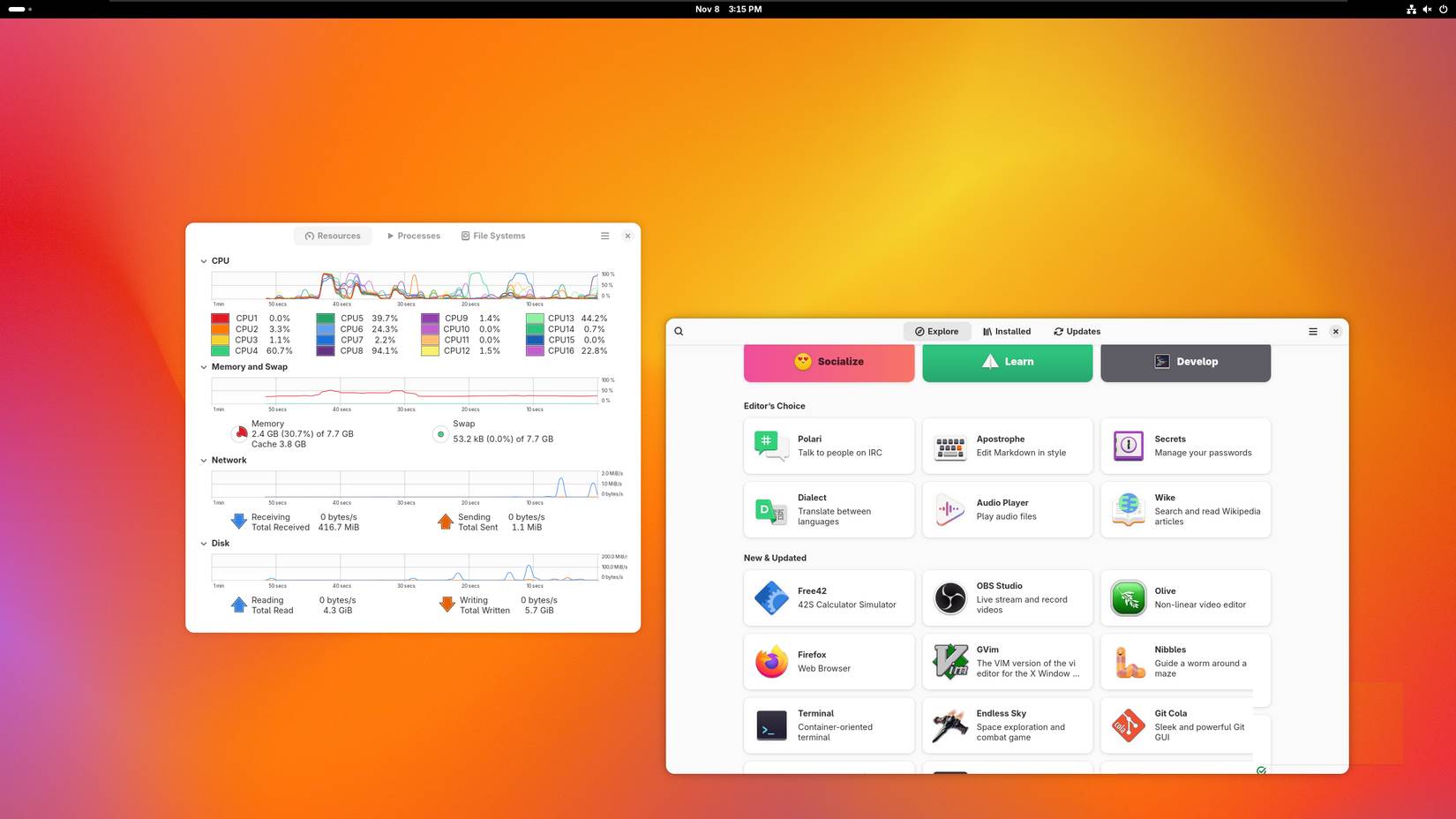The image size is (1456, 819).
Task: Open the Activities overview from top bar
Action: tap(19, 9)
